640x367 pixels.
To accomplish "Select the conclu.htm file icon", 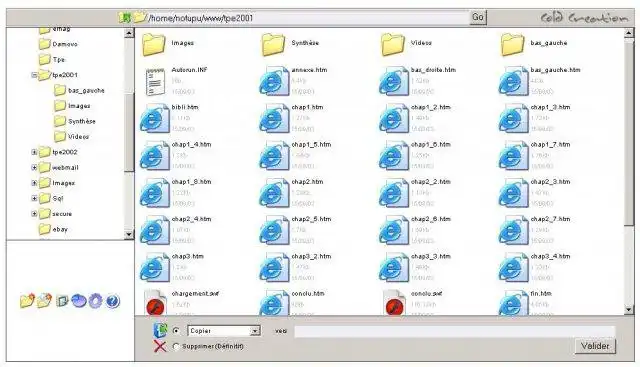I will [x=274, y=302].
